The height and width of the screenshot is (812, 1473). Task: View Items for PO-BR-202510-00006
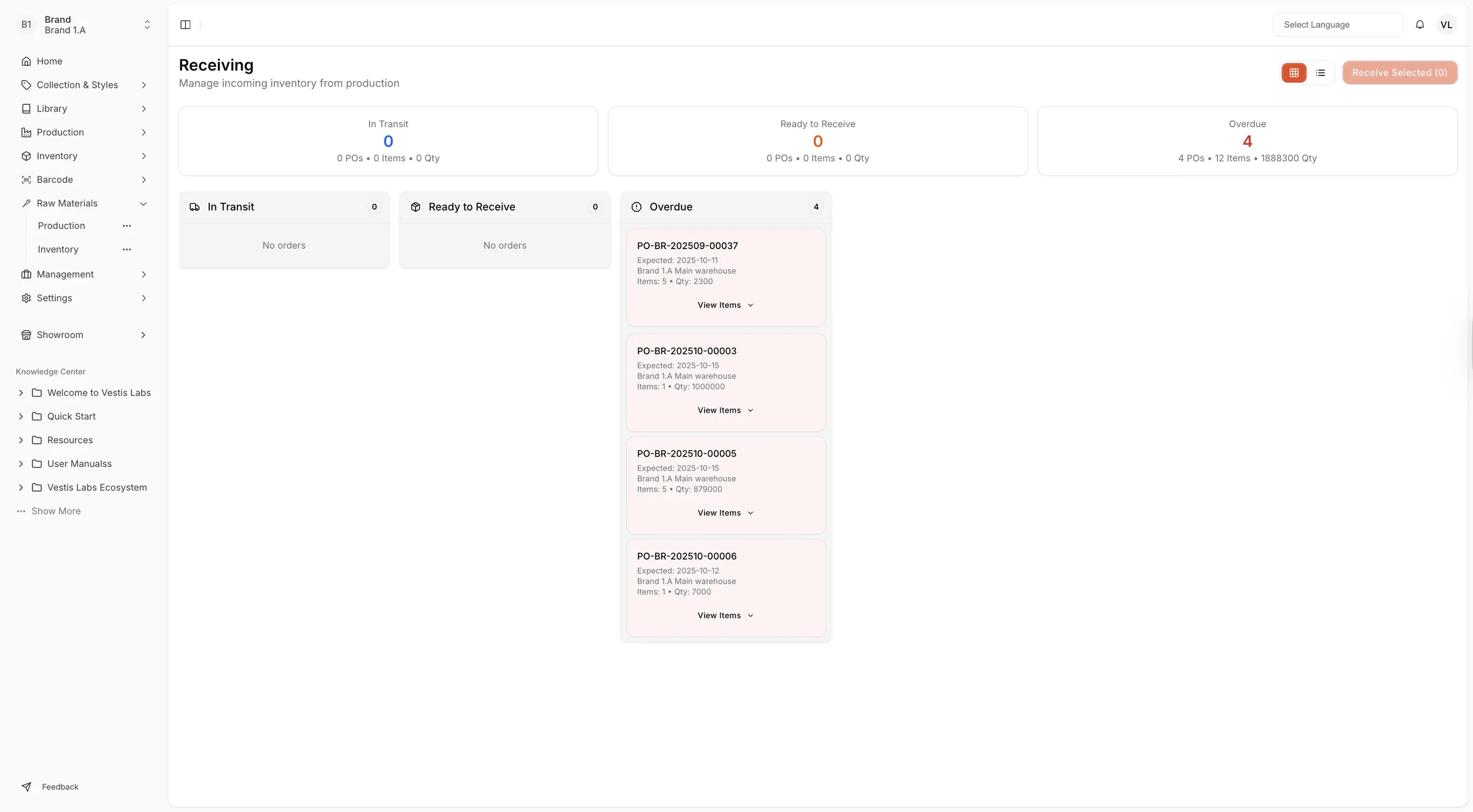pyautogui.click(x=725, y=616)
